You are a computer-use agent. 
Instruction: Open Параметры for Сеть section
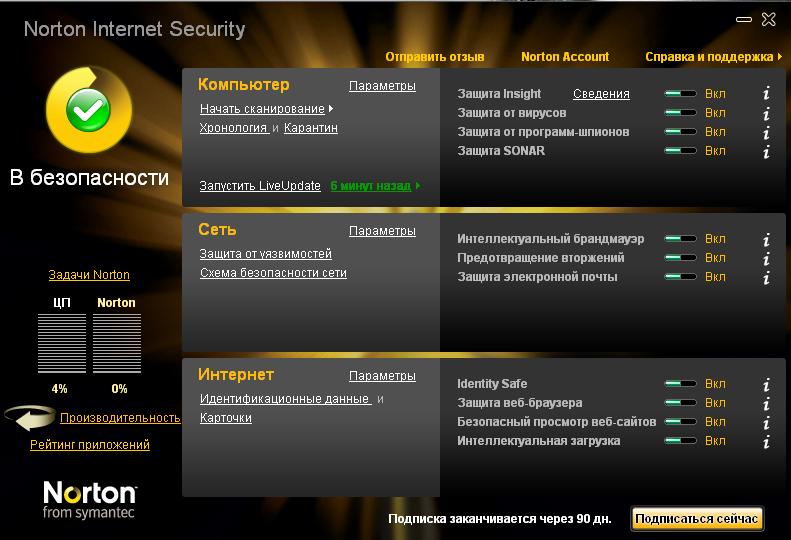coord(382,231)
